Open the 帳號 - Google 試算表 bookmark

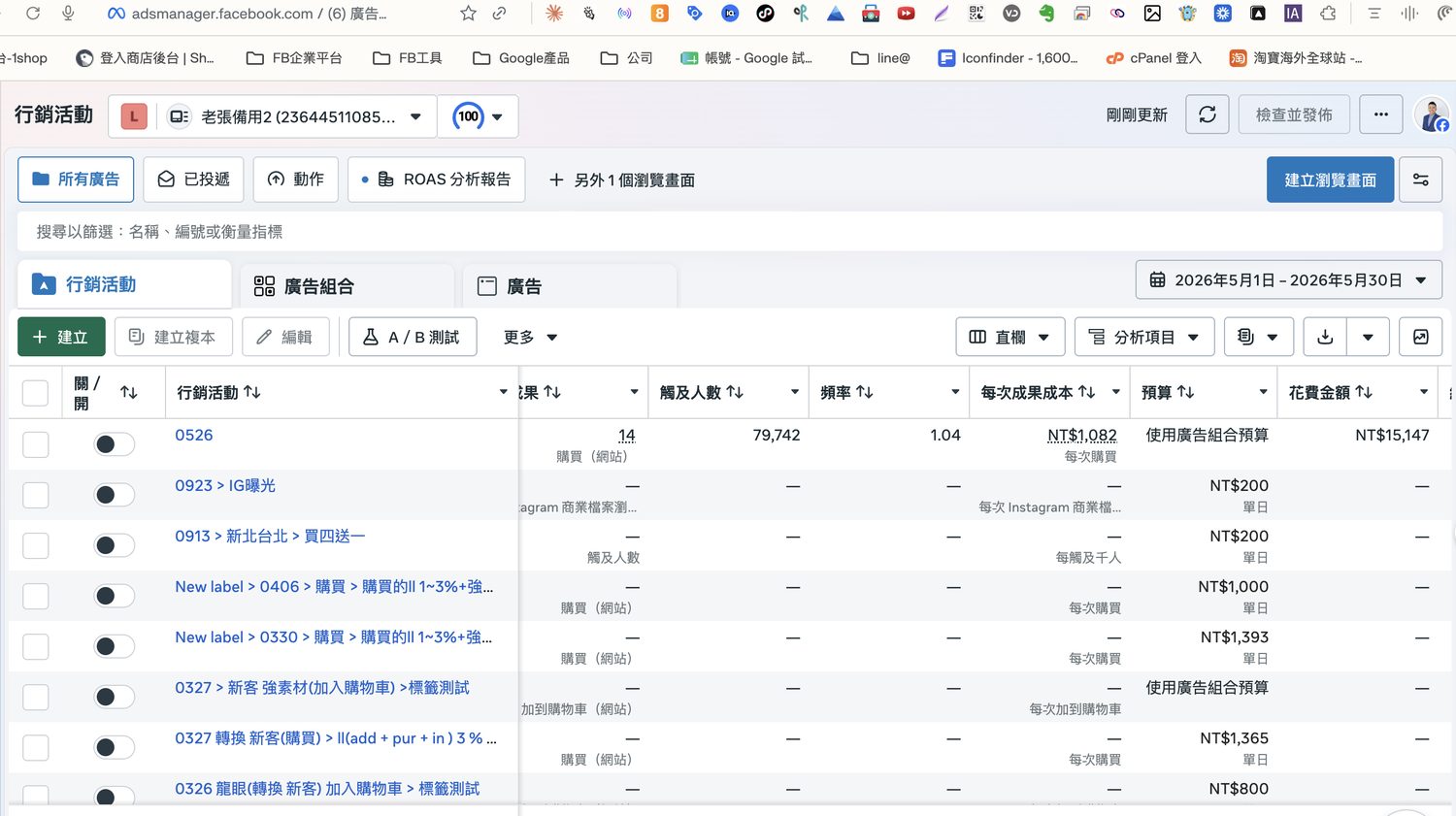(746, 58)
